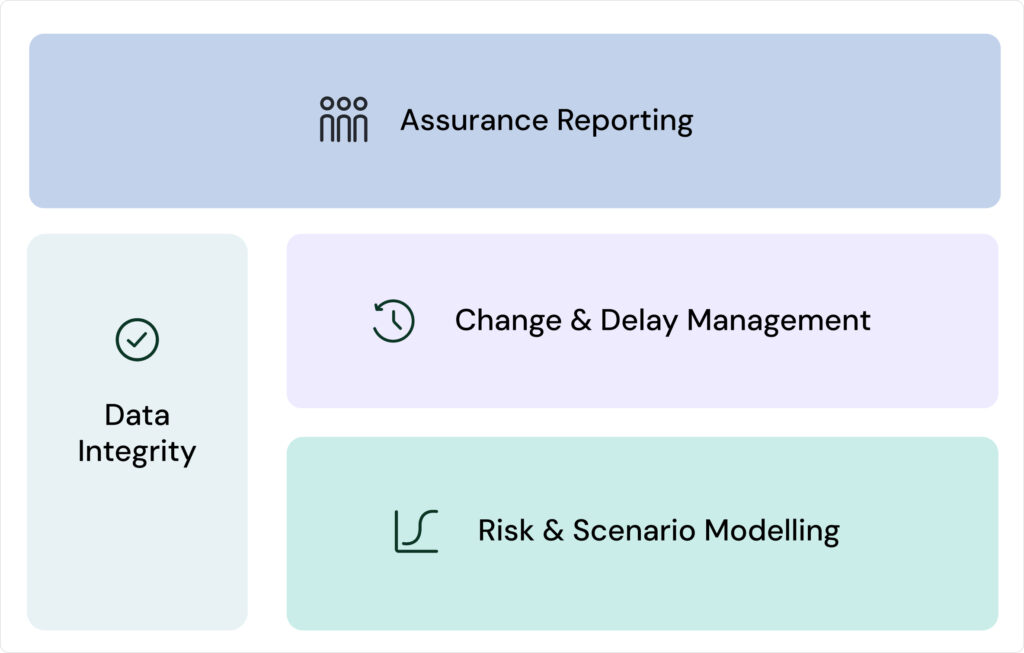Image resolution: width=1024 pixels, height=653 pixels.
Task: Click the S-curve chart icon for Risk Modelling
Action: tap(416, 531)
